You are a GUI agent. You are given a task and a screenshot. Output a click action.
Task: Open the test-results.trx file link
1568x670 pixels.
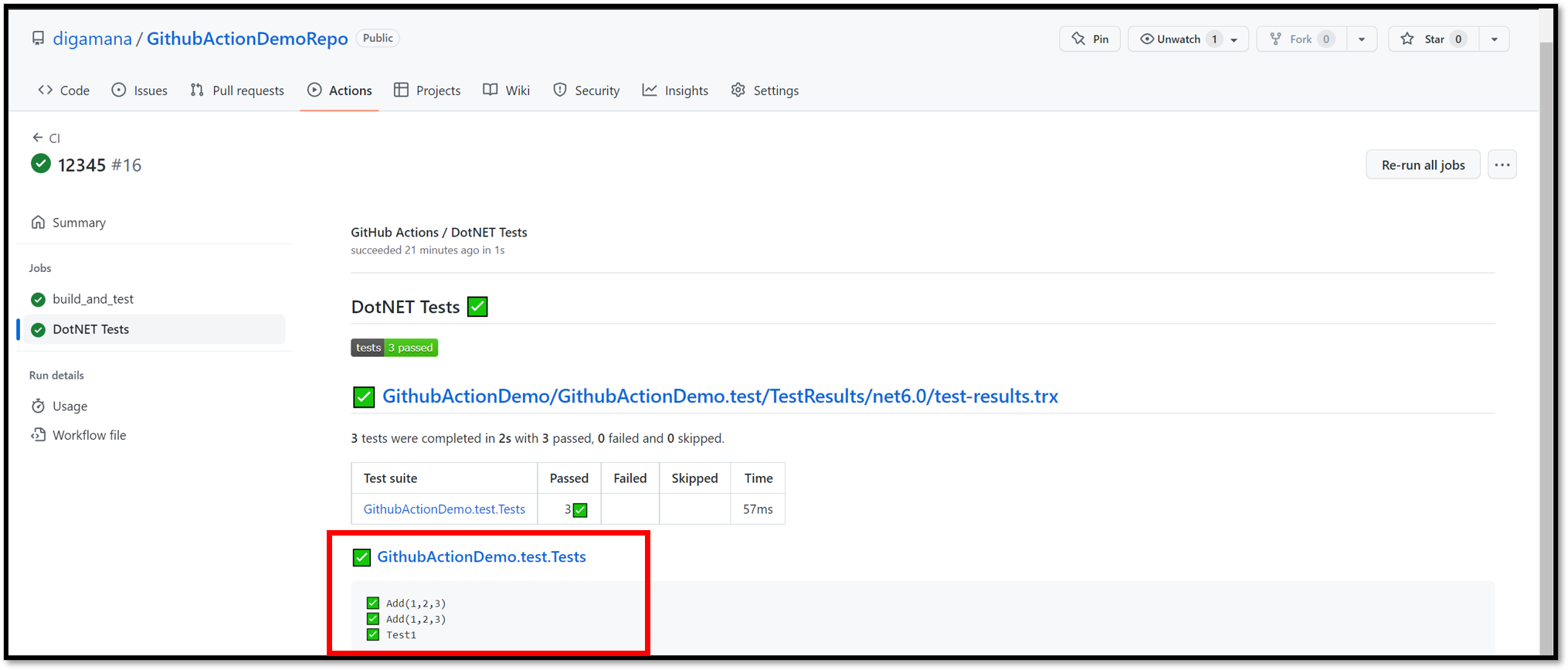[x=720, y=396]
